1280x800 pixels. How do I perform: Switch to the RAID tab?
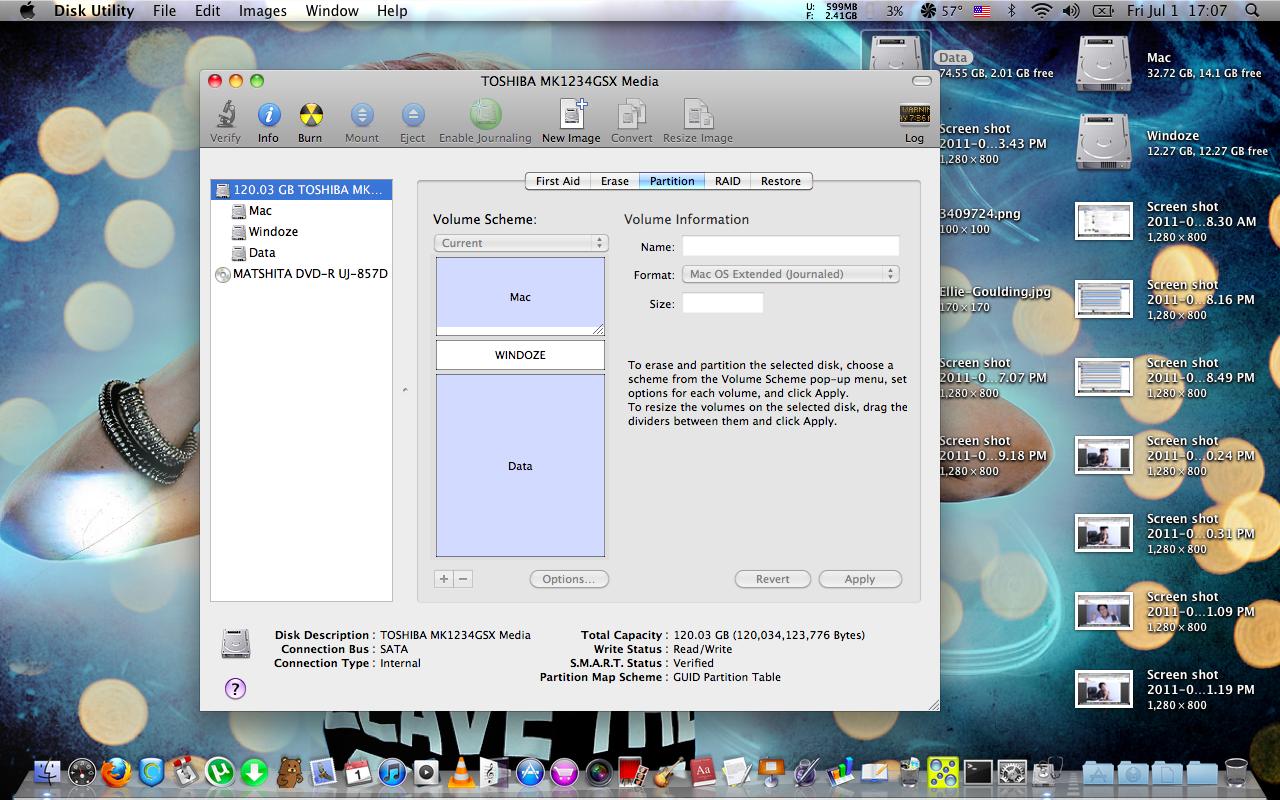pos(728,181)
